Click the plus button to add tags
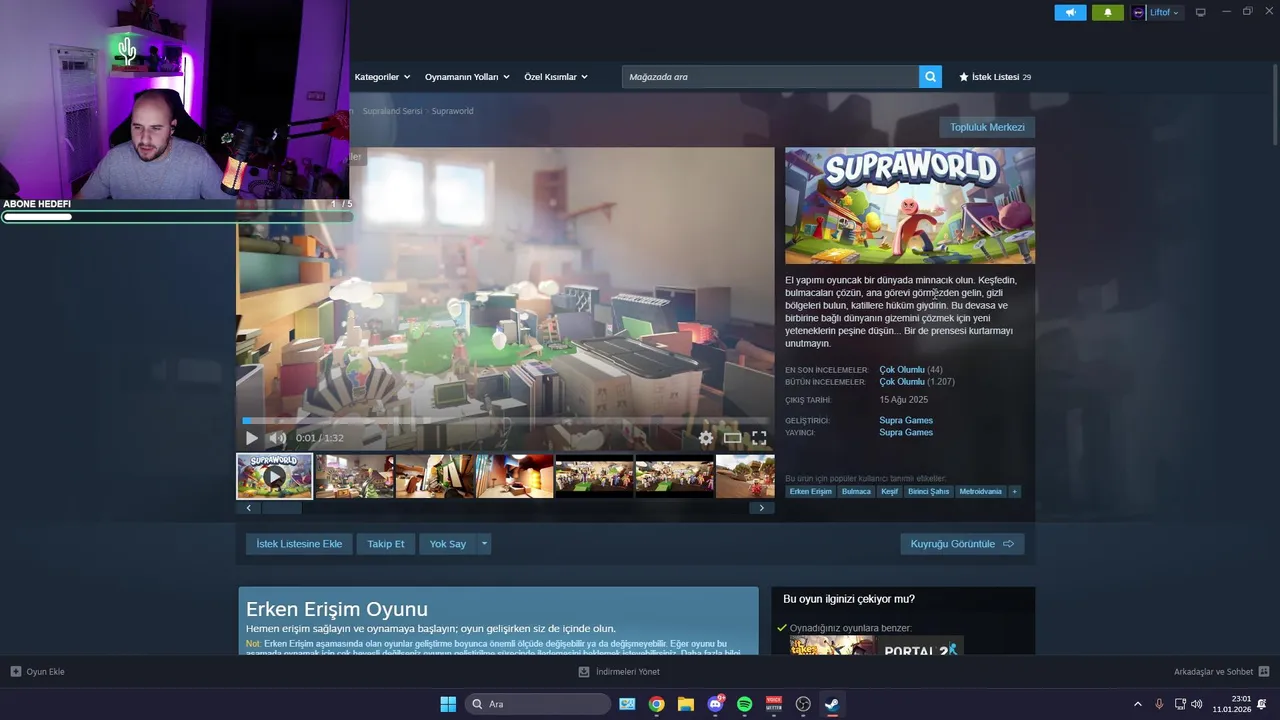 pyautogui.click(x=1014, y=492)
